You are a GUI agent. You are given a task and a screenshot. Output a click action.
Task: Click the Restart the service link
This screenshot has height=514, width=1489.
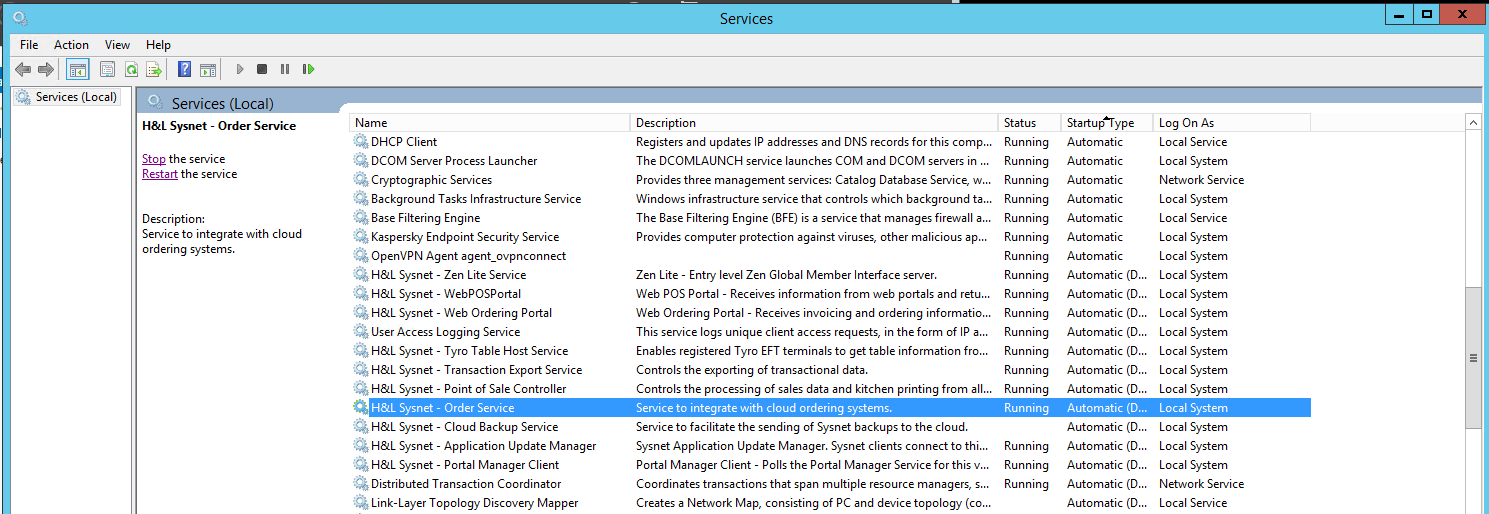159,174
